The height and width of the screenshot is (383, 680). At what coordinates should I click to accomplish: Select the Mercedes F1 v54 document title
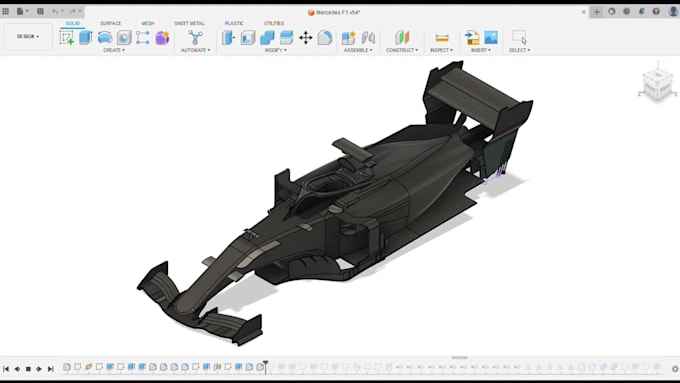pos(338,12)
